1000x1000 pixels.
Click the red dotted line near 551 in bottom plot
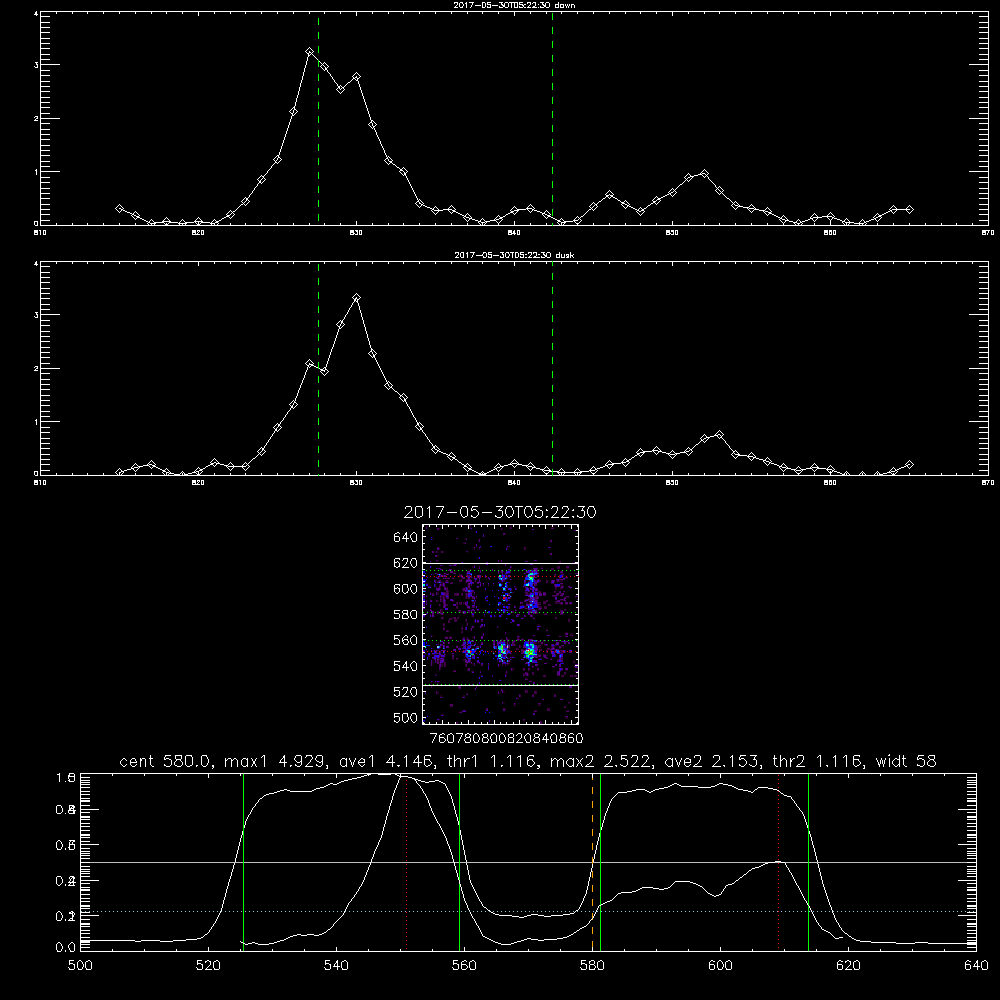(407, 862)
